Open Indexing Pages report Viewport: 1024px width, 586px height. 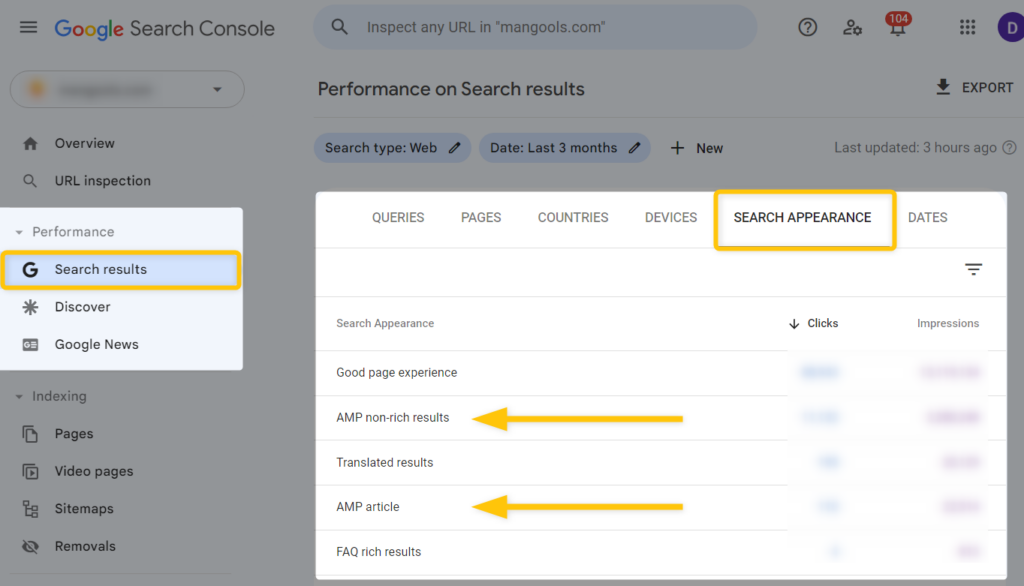click(x=74, y=434)
